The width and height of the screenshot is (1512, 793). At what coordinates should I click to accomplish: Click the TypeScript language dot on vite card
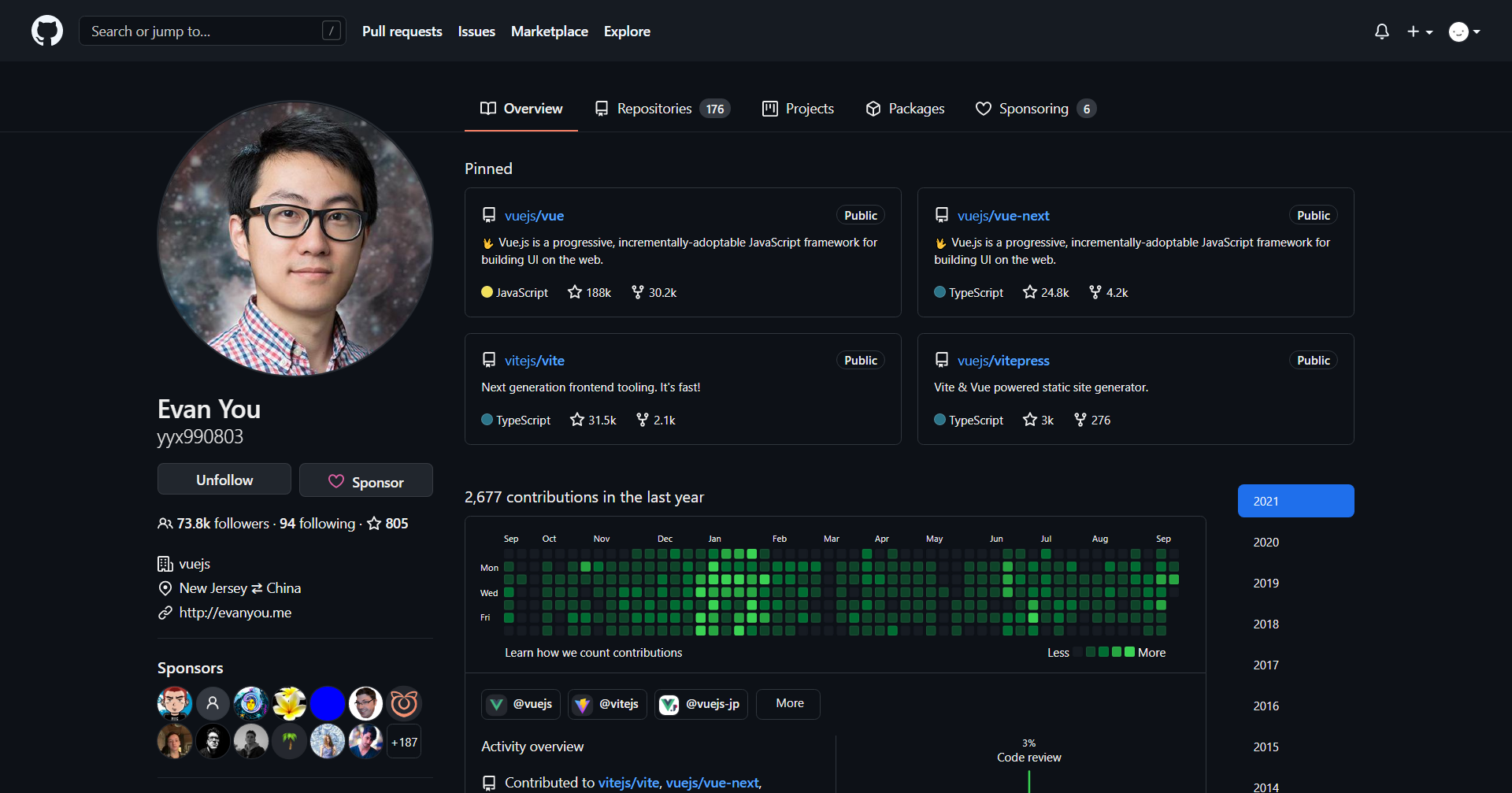click(x=487, y=420)
